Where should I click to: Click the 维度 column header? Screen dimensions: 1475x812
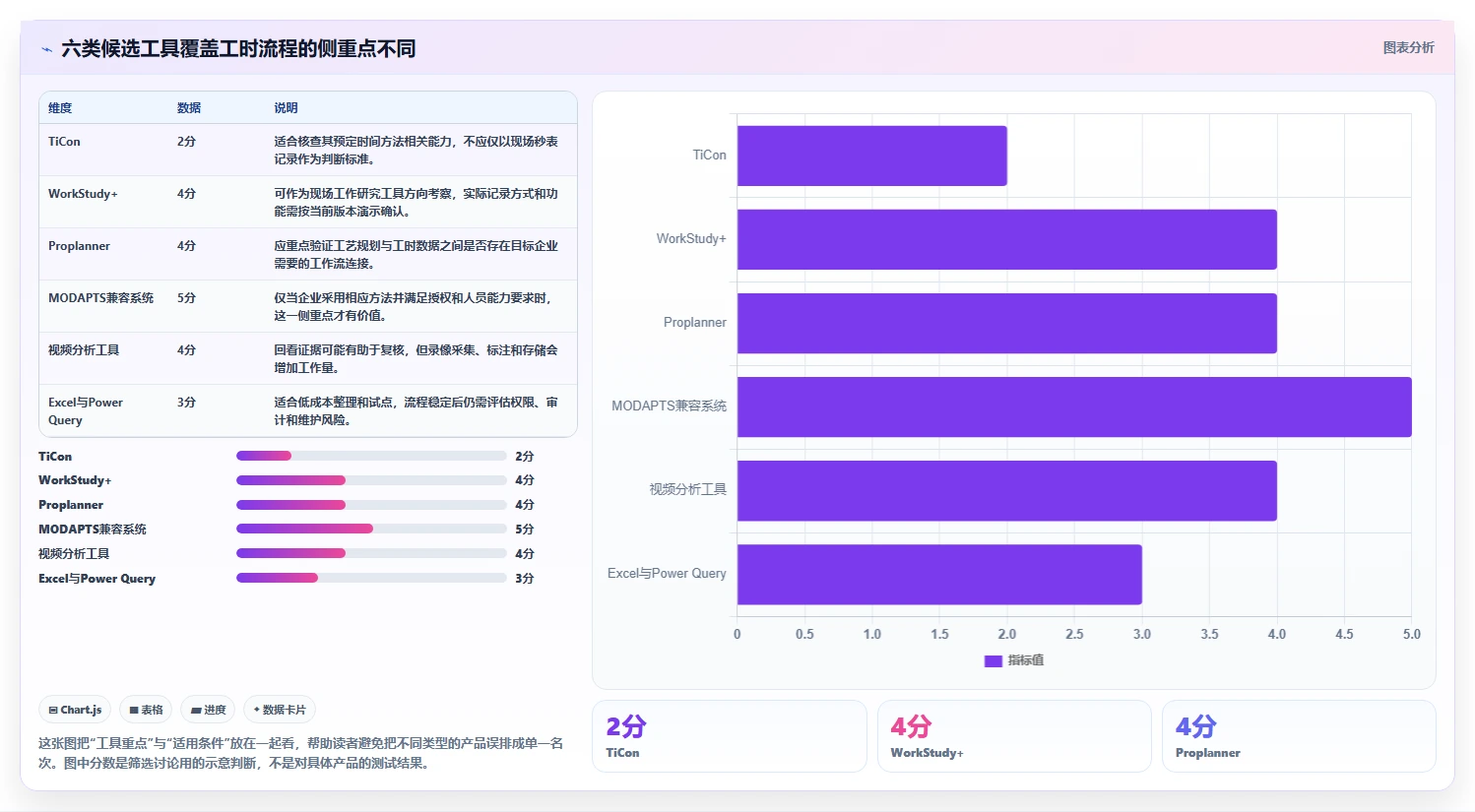[60, 108]
